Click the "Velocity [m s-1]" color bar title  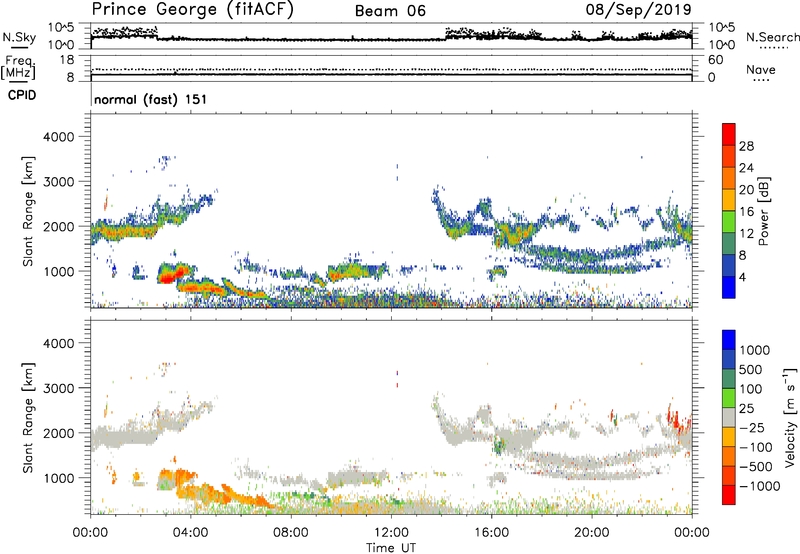790,417
